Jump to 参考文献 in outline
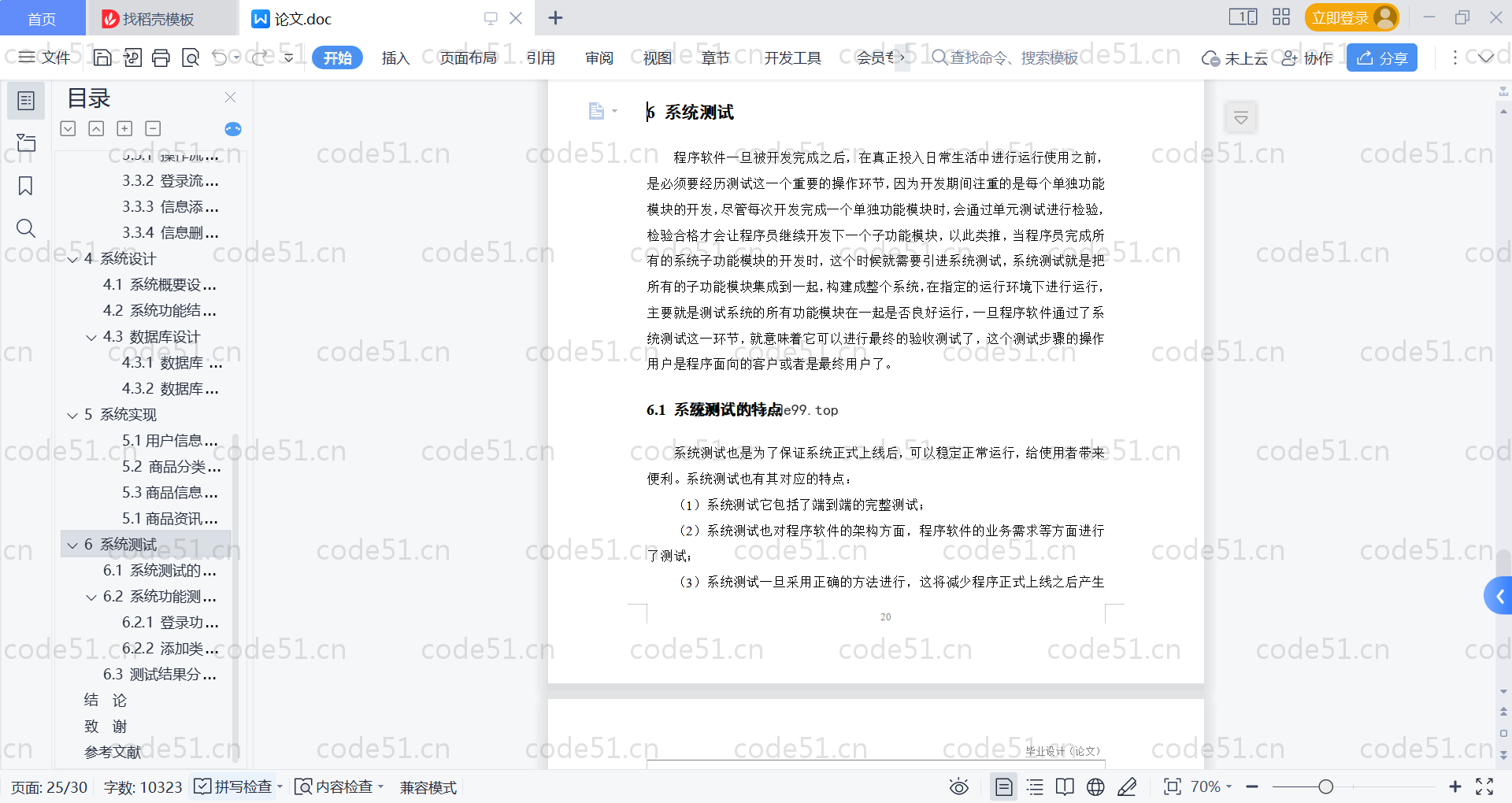 (113, 753)
